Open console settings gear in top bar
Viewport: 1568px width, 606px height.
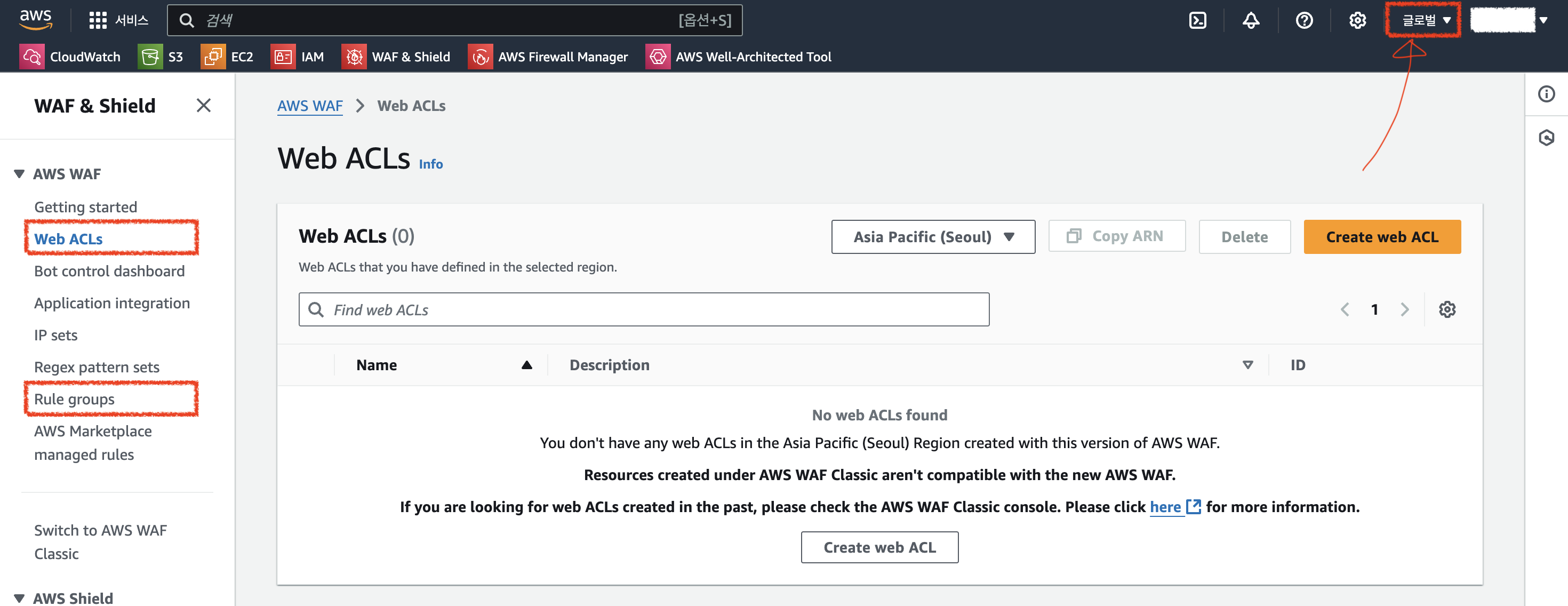(1357, 21)
